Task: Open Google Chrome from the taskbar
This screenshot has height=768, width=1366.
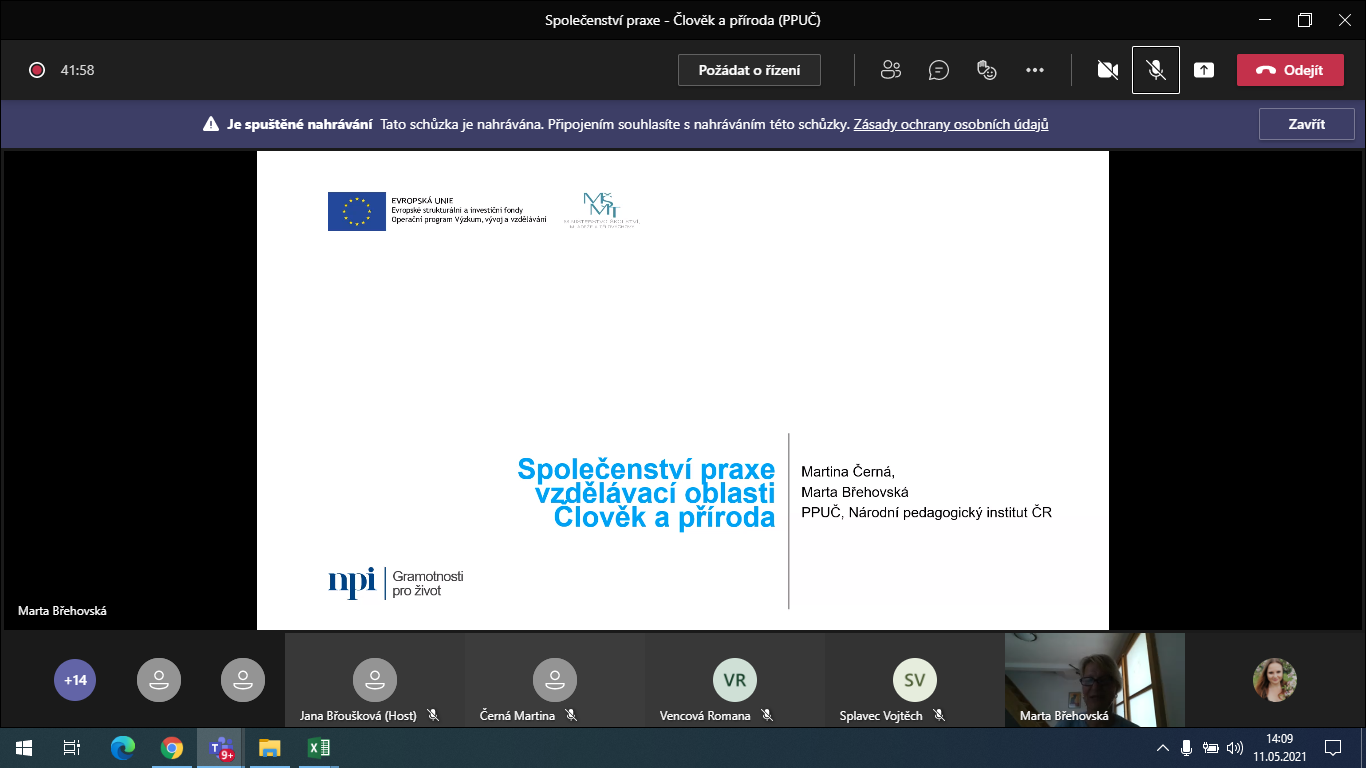Action: (x=172, y=748)
